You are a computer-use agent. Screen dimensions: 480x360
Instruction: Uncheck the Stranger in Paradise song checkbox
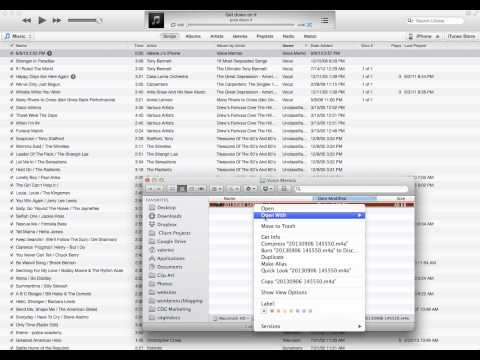[x=12, y=61]
